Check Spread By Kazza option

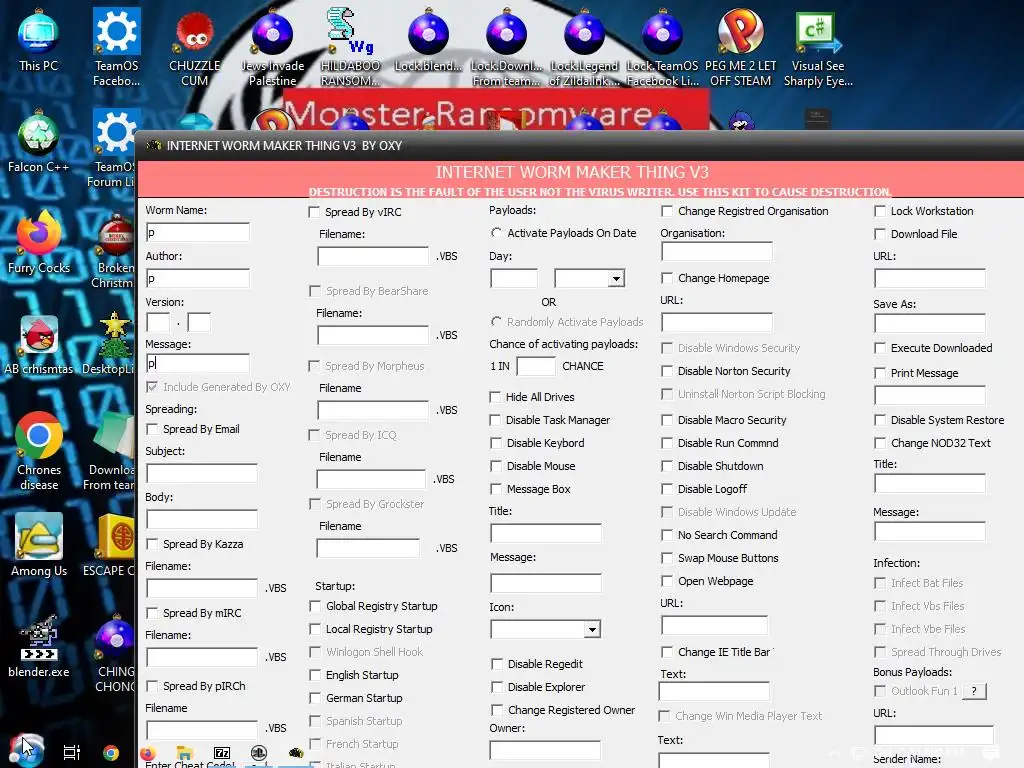click(x=152, y=544)
